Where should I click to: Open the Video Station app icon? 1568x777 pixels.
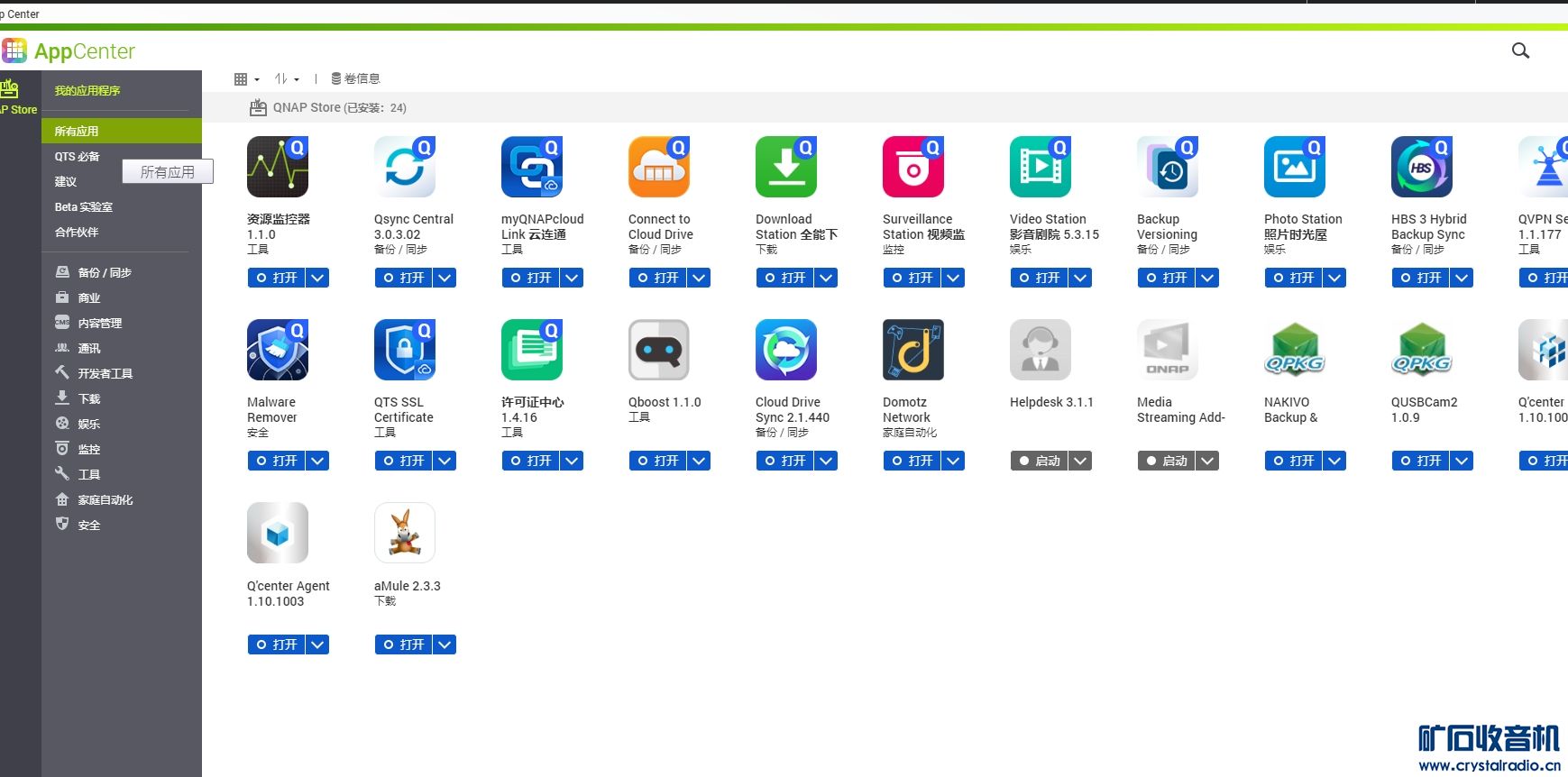pyautogui.click(x=1041, y=167)
